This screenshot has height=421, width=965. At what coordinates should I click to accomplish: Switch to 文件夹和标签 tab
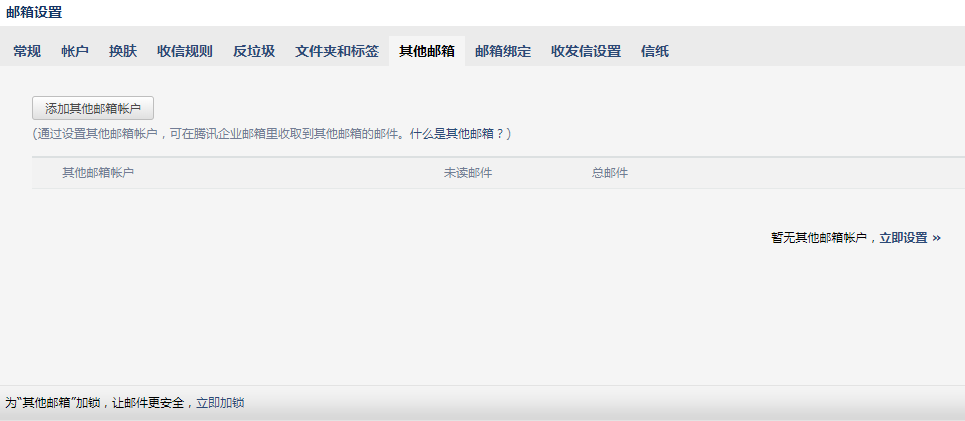(337, 51)
